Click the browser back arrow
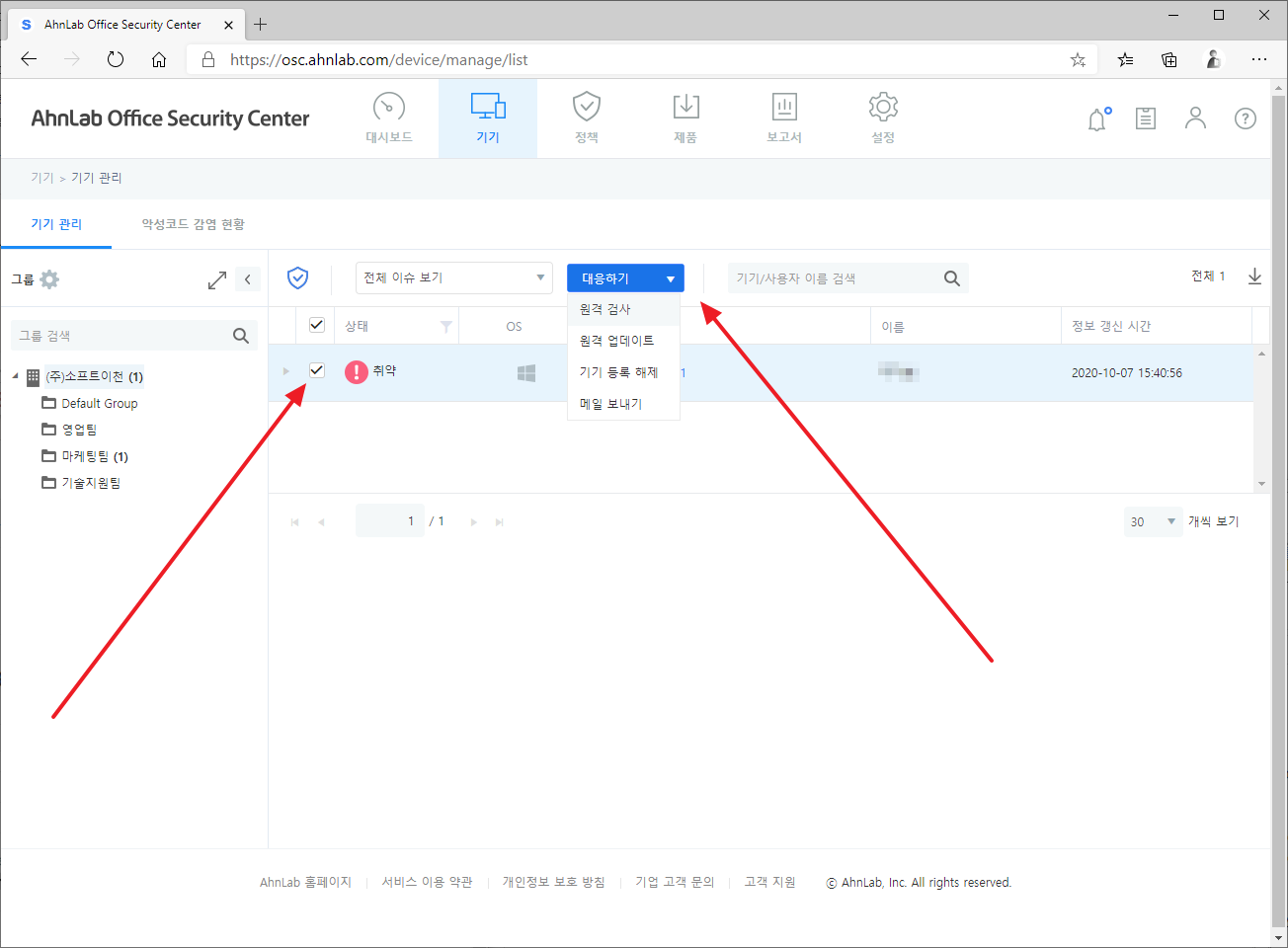1288x948 pixels. (29, 59)
